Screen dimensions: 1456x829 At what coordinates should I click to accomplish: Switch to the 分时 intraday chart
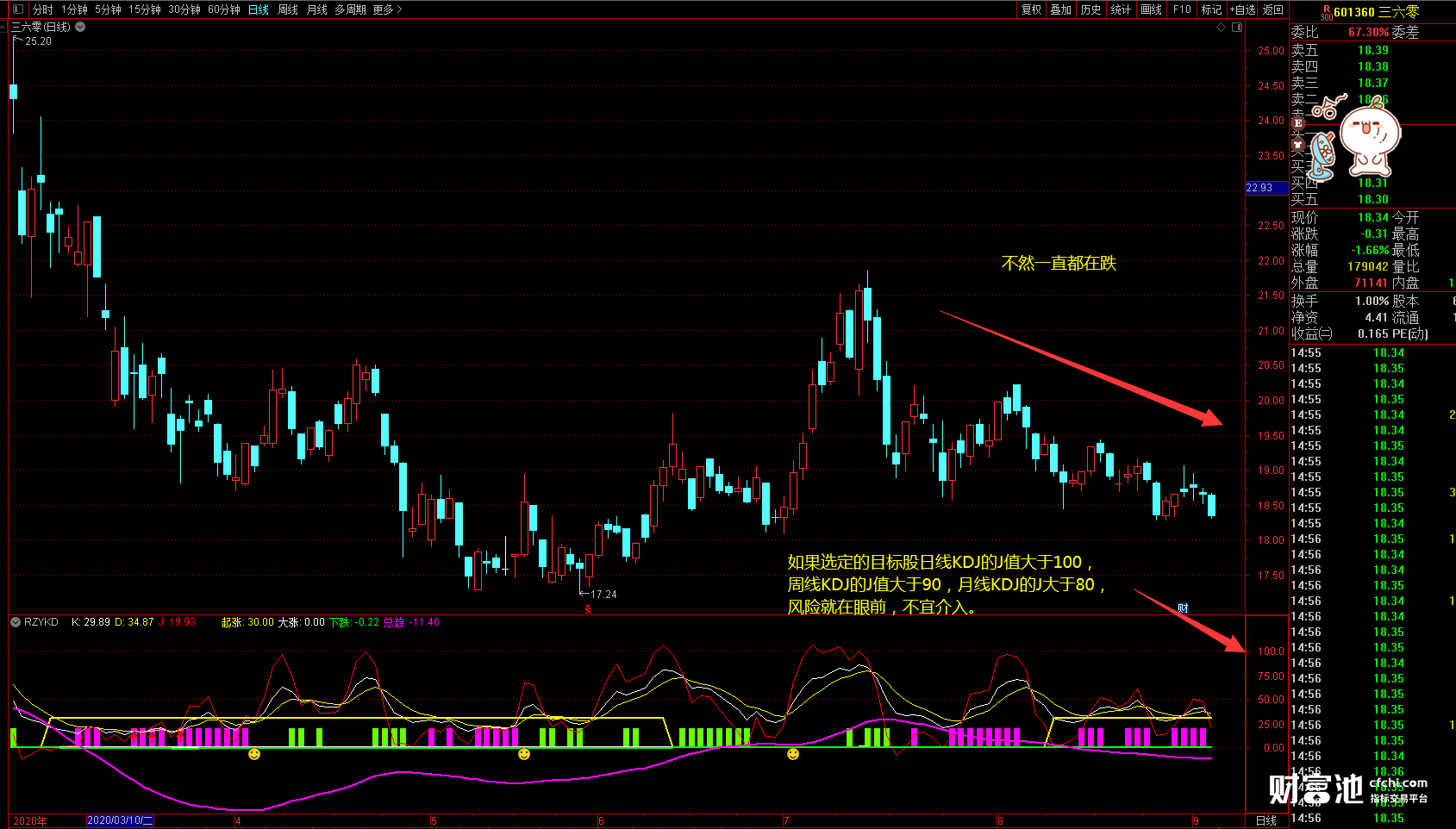click(x=43, y=9)
